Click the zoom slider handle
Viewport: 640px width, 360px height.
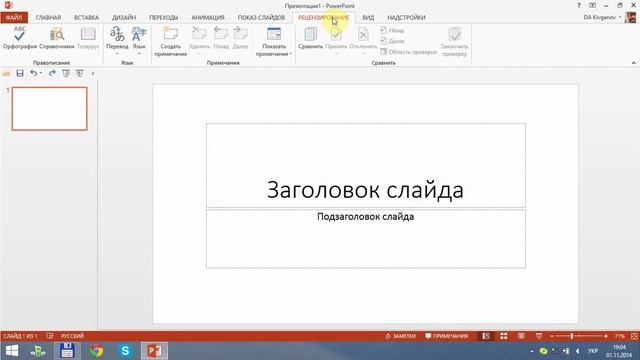572,336
